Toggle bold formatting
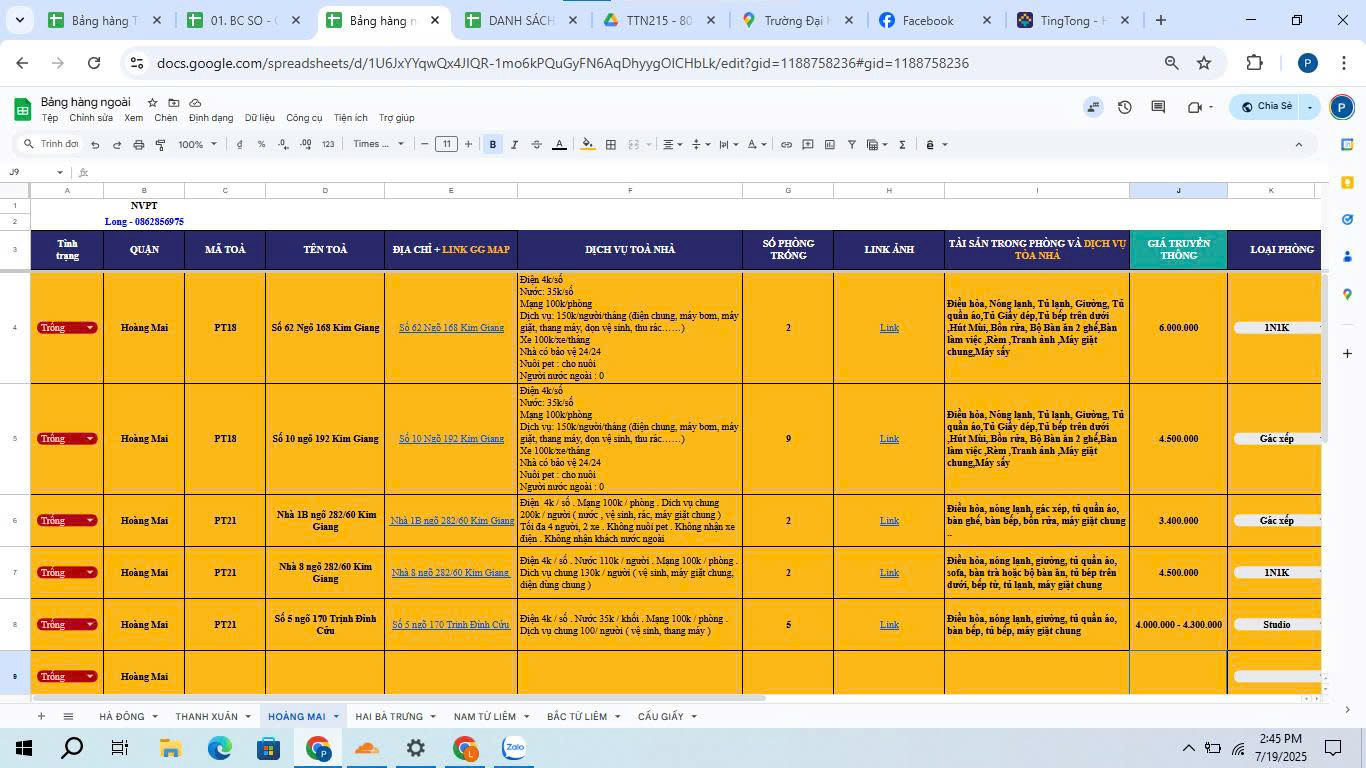The width and height of the screenshot is (1366, 768). (x=492, y=145)
